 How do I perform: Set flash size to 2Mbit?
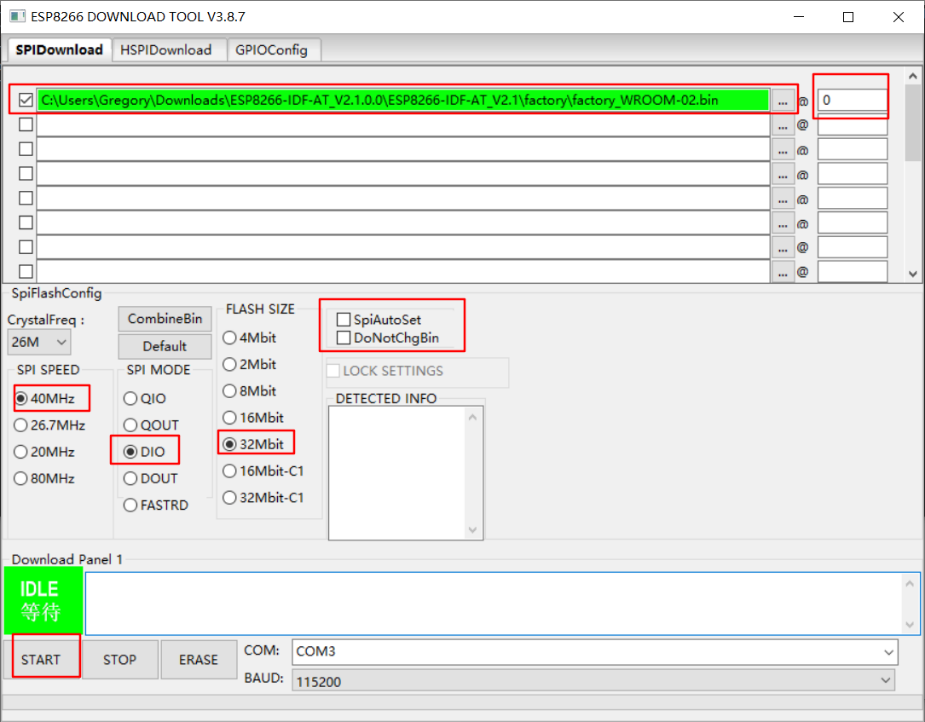[250, 365]
